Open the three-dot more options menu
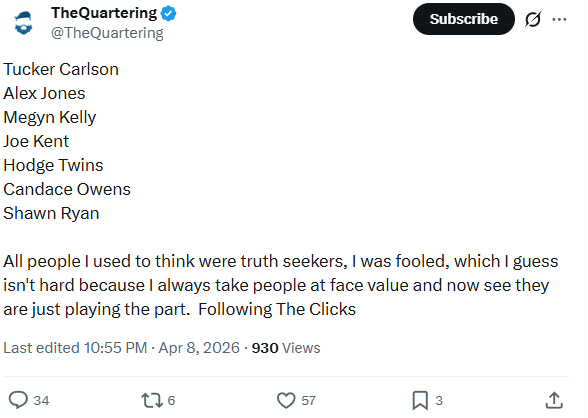 click(559, 19)
